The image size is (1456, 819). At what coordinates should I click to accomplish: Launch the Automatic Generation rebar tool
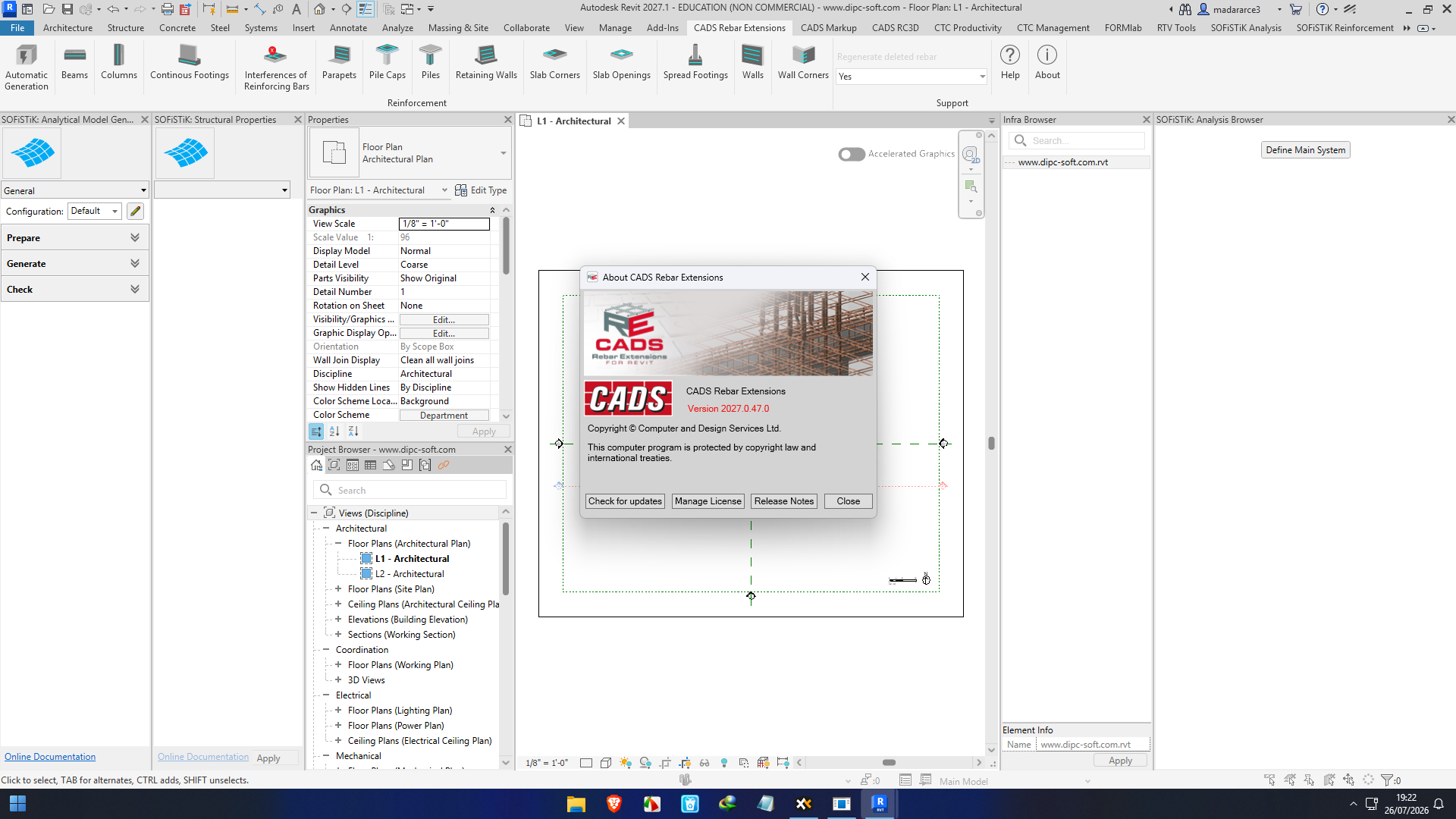pos(27,67)
